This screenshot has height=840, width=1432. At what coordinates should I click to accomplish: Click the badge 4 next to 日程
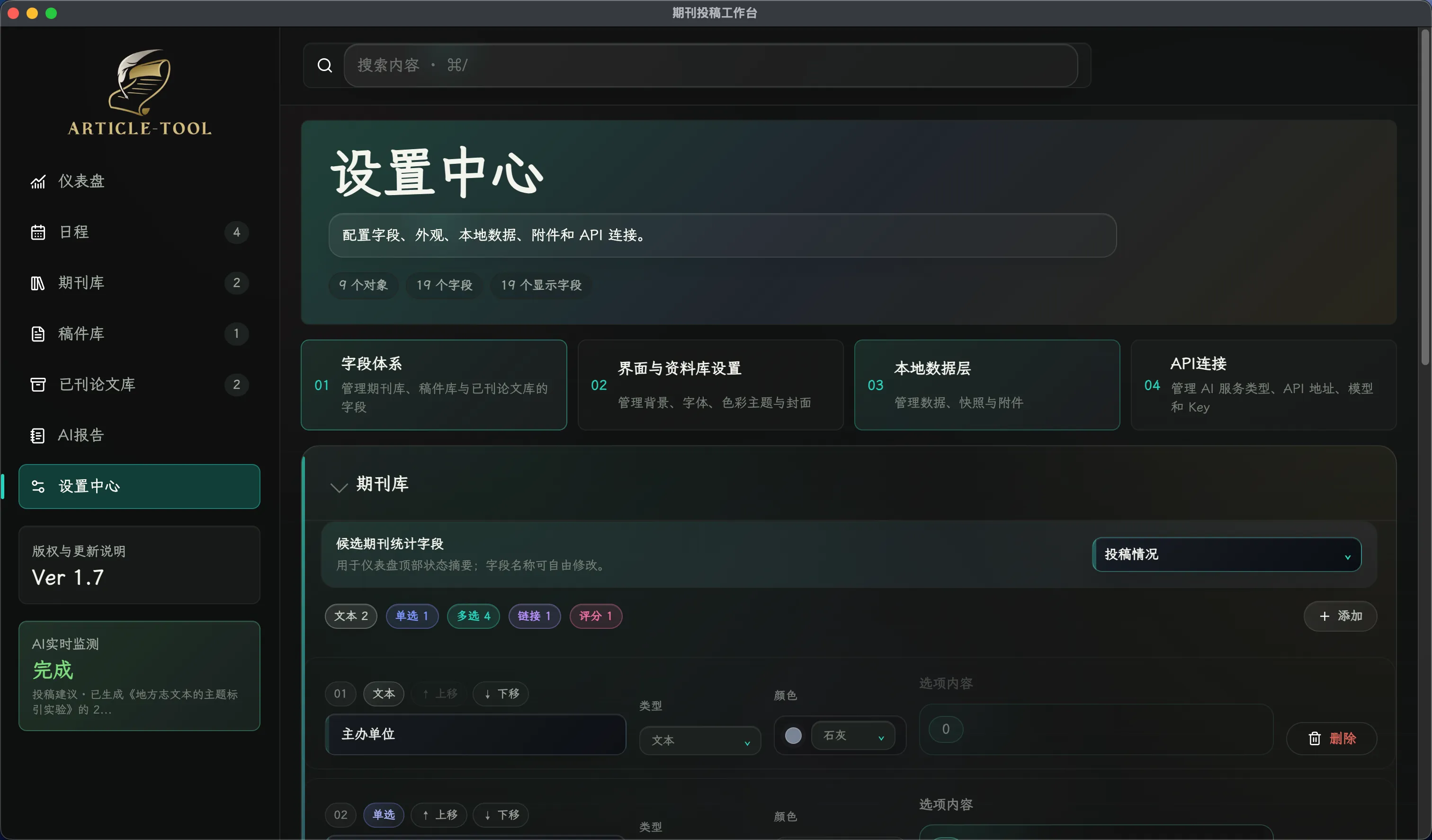[236, 232]
